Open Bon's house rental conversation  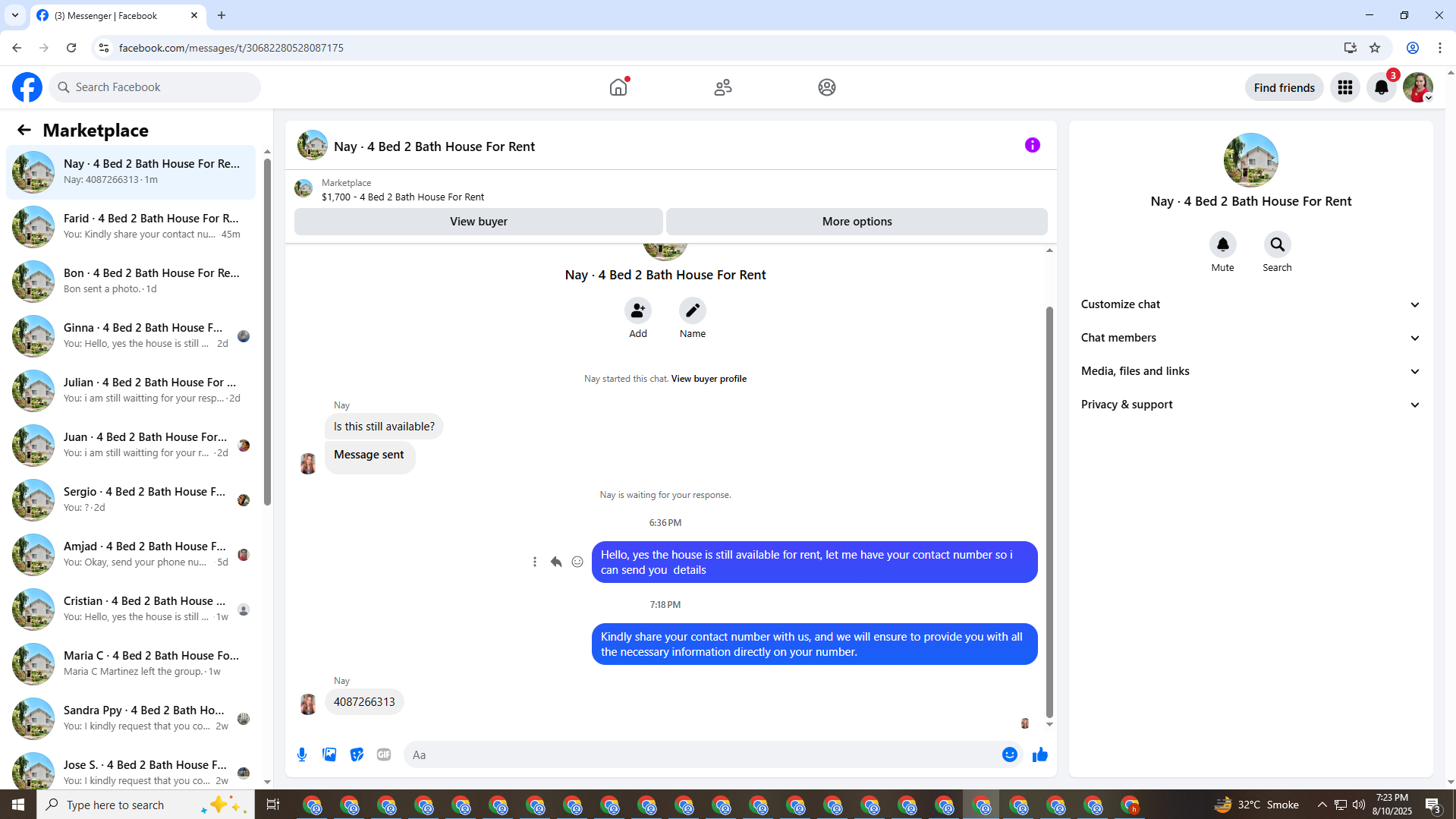(x=131, y=281)
